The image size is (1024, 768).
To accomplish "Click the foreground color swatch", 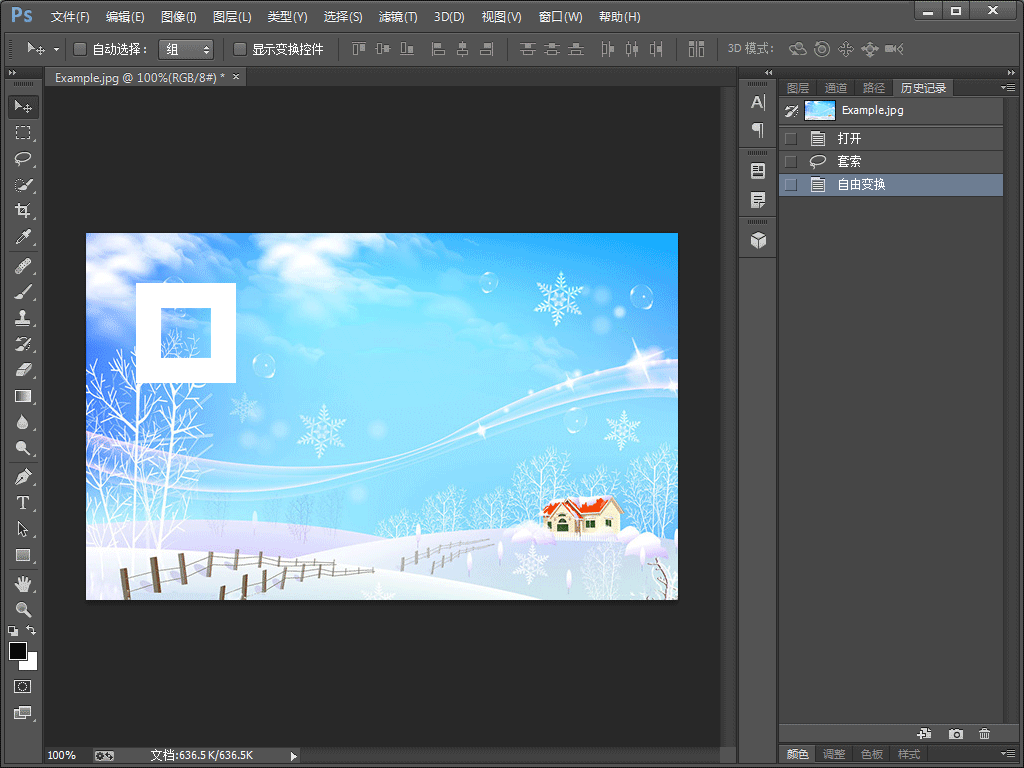I will click(18, 650).
